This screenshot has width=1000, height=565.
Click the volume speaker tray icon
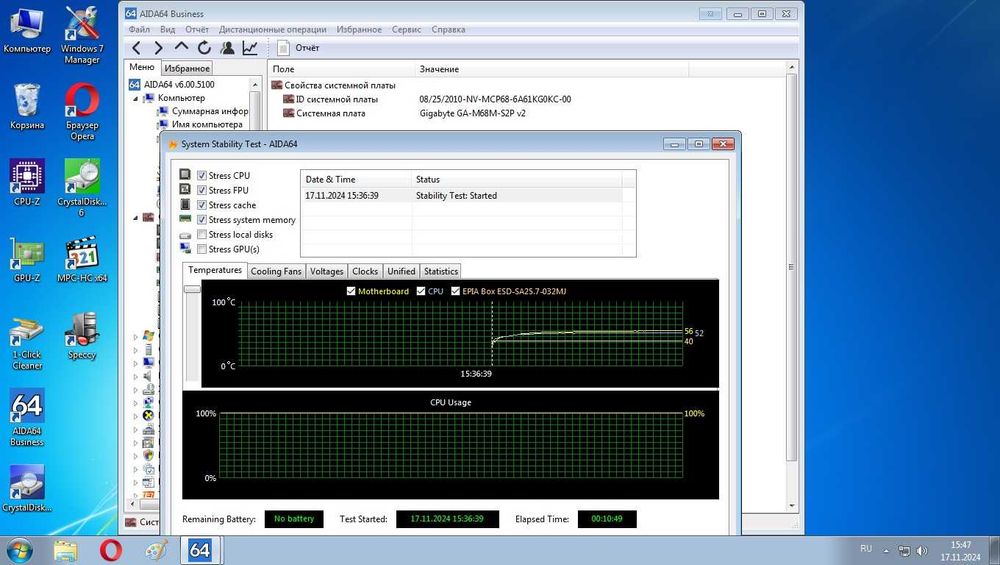click(x=922, y=550)
